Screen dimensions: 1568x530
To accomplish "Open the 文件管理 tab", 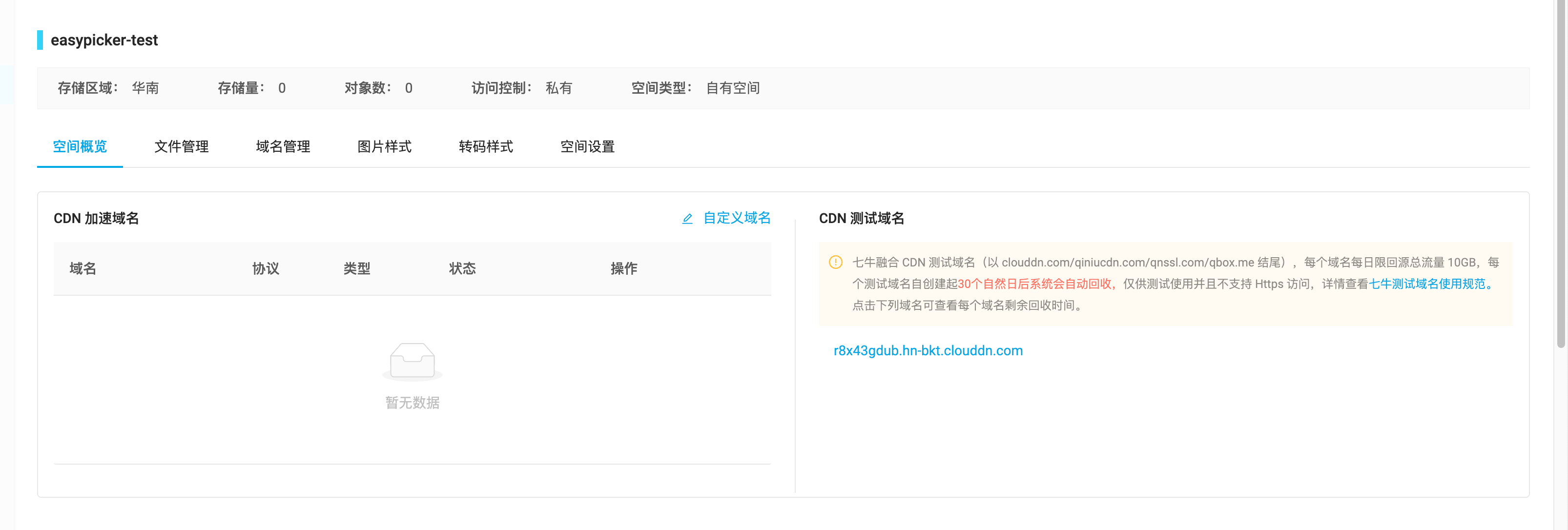I will (x=182, y=146).
